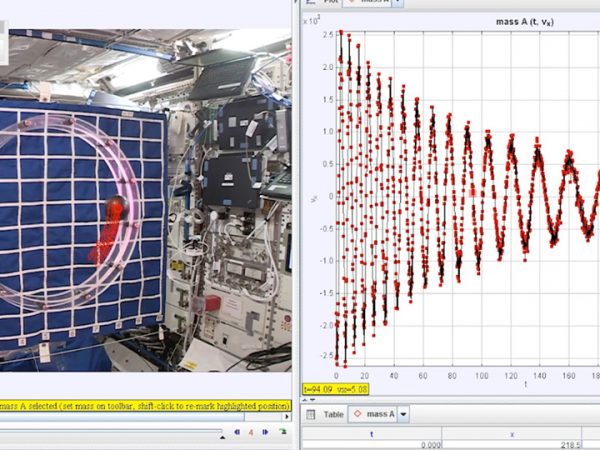The height and width of the screenshot is (450, 600).
Task: Toggle the loop button at player's right end
Action: pos(284,432)
